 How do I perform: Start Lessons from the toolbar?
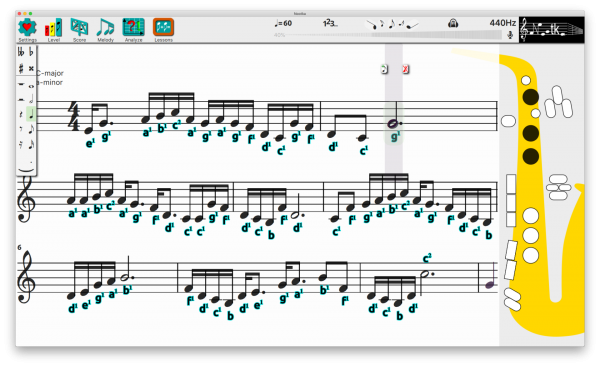click(x=163, y=28)
